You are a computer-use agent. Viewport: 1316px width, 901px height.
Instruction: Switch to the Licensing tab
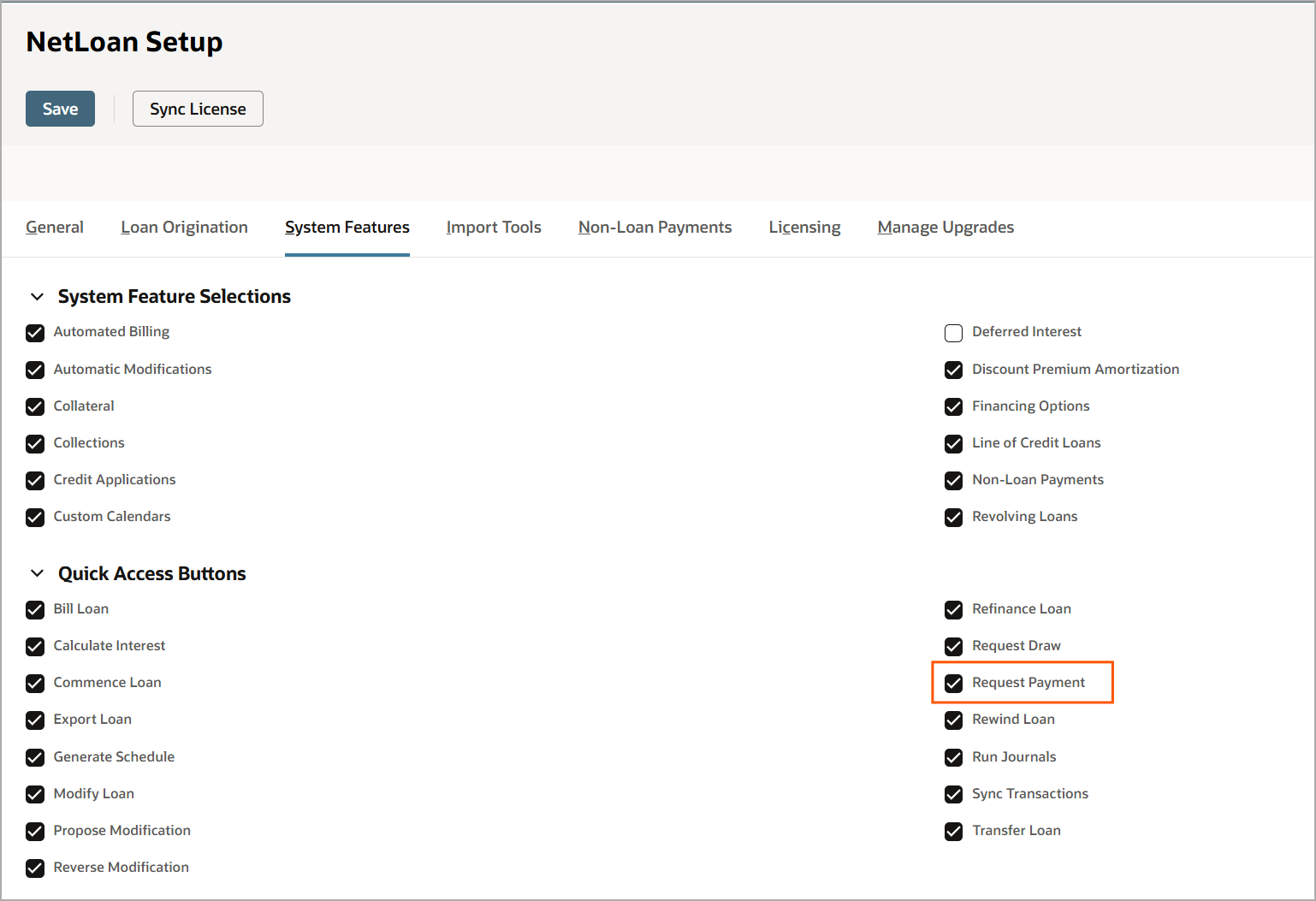click(804, 227)
